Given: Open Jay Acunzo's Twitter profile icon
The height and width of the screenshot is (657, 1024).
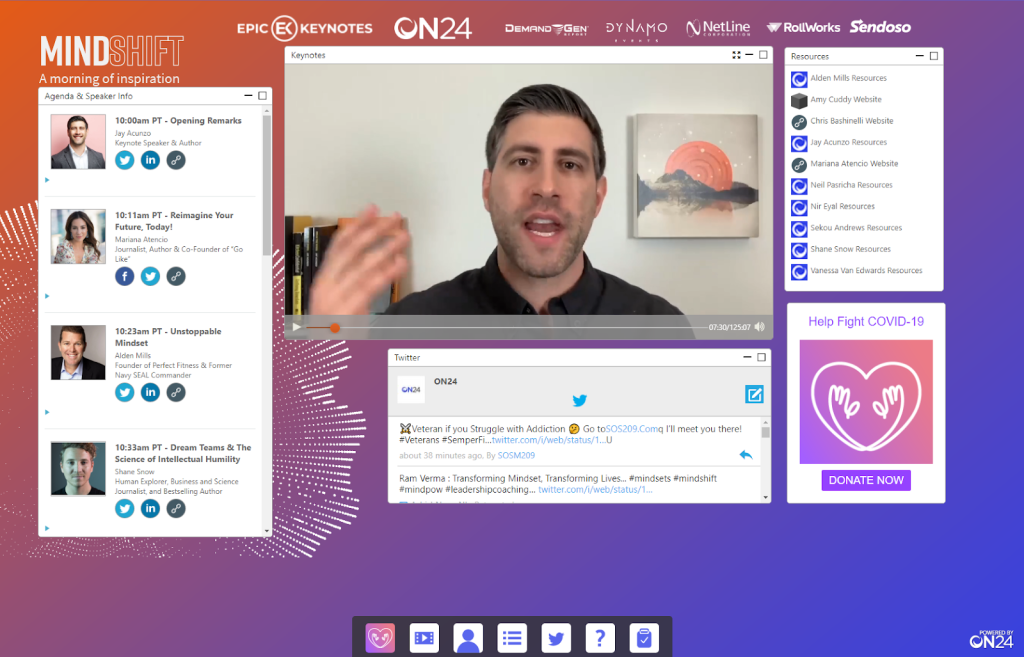Looking at the screenshot, I should click(x=125, y=160).
